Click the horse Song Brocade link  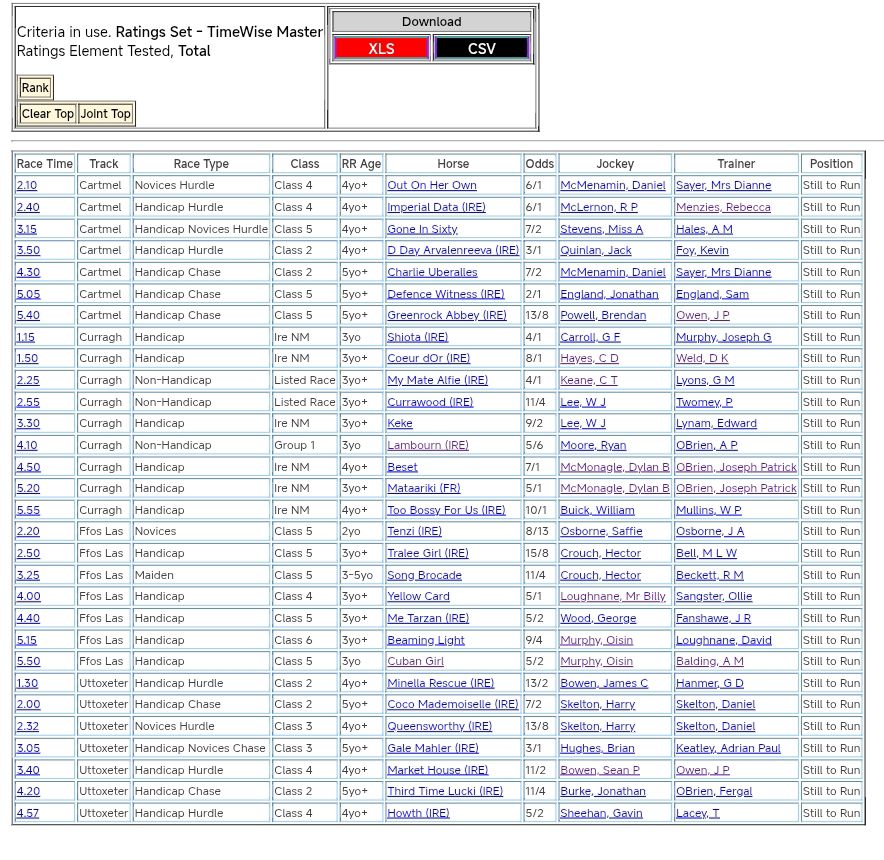click(x=424, y=575)
